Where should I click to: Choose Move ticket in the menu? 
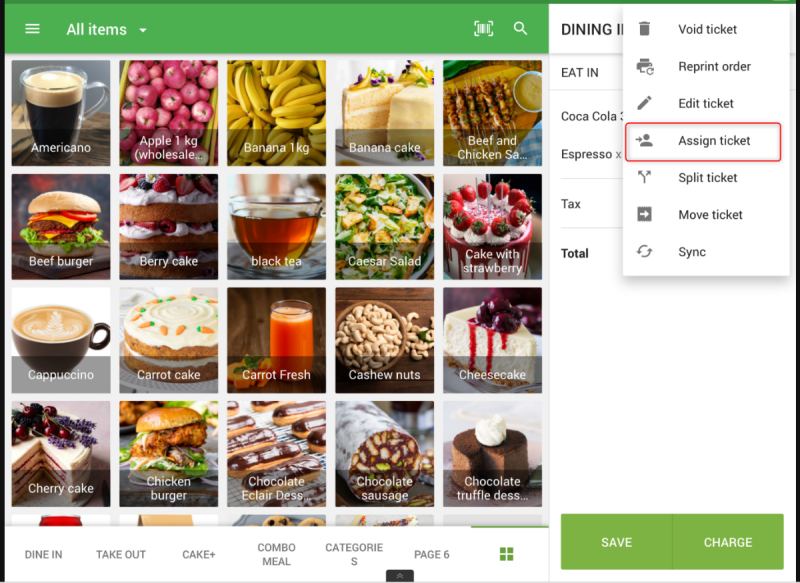point(709,215)
